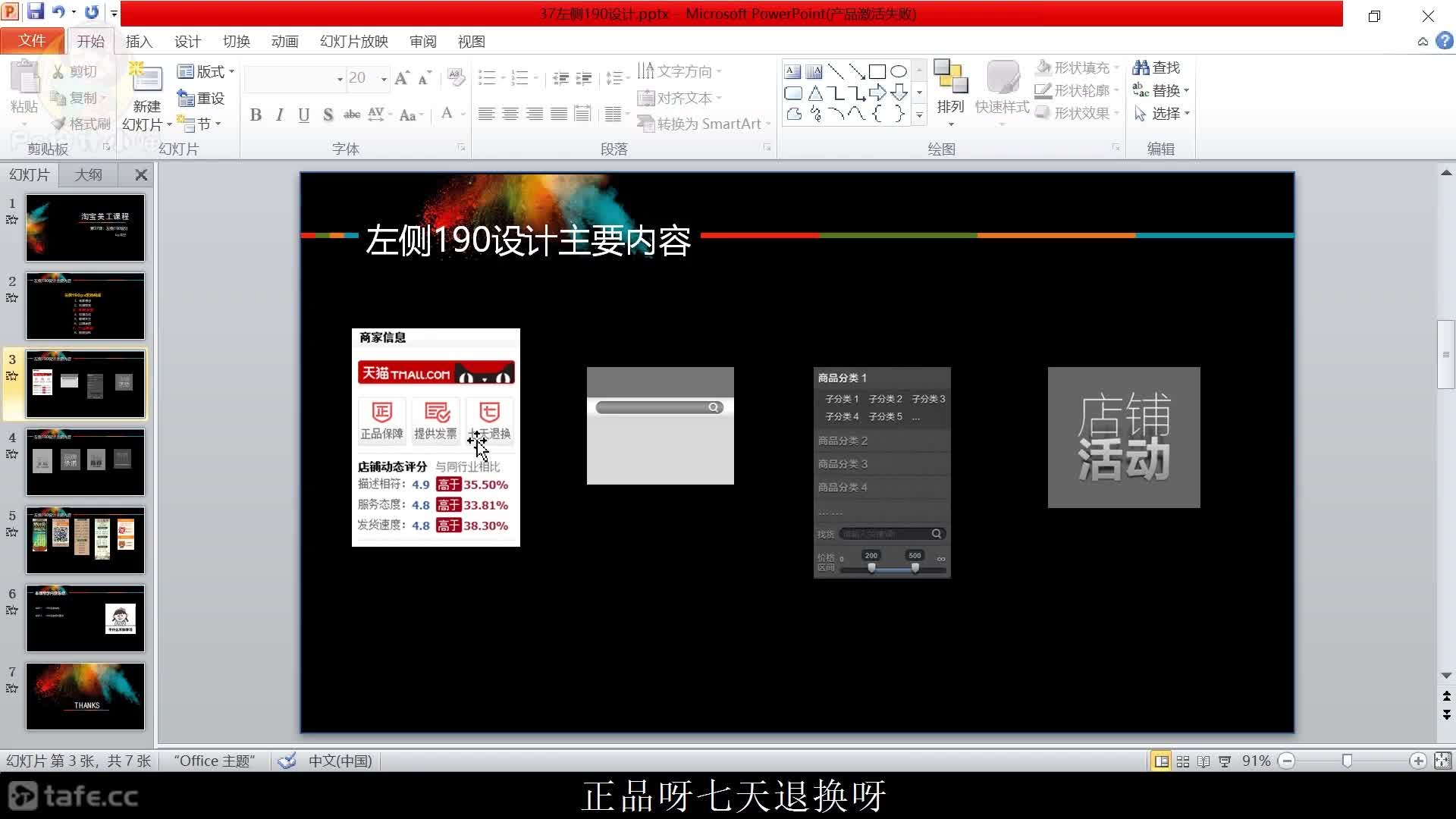Screen dimensions: 1456x819
Task: Select the right arrow shape icon
Action: (x=877, y=93)
